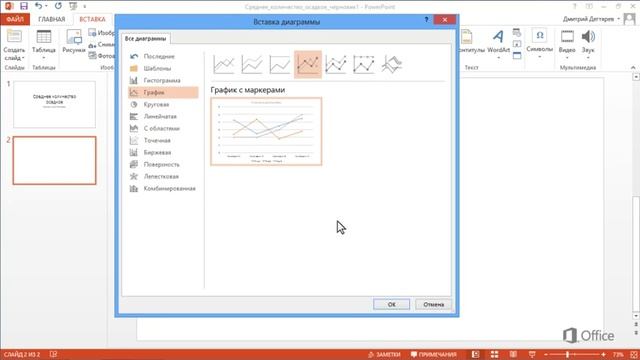
Task: Select slide 1 thumbnail
Action: (x=54, y=104)
